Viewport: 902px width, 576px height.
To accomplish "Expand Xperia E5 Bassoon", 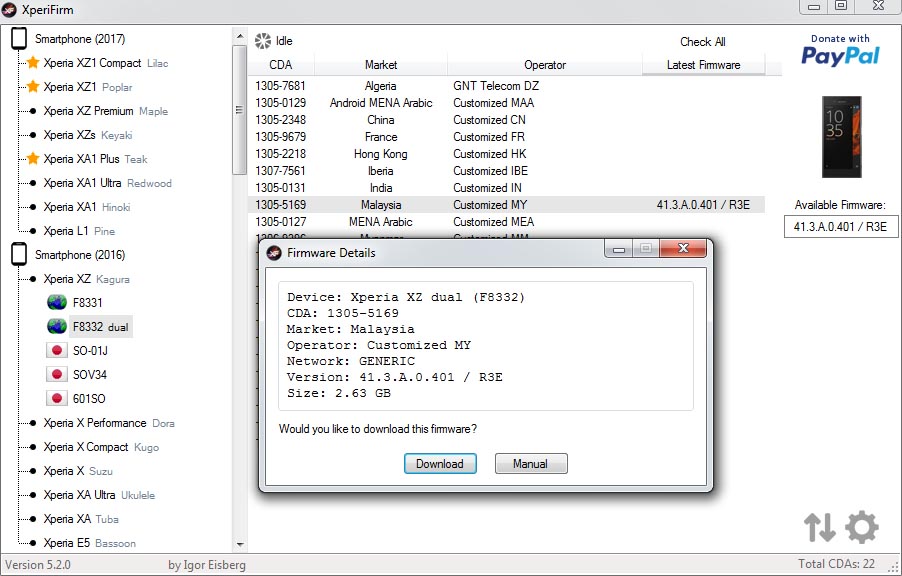I will [33, 543].
